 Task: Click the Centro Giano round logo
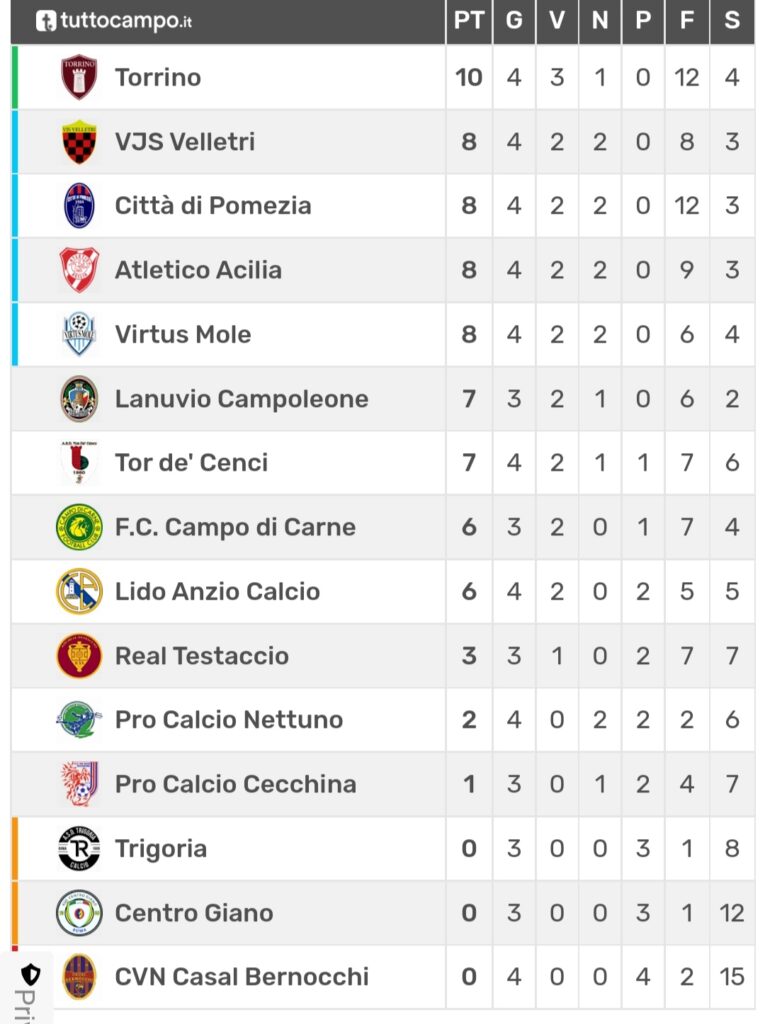pyautogui.click(x=79, y=912)
